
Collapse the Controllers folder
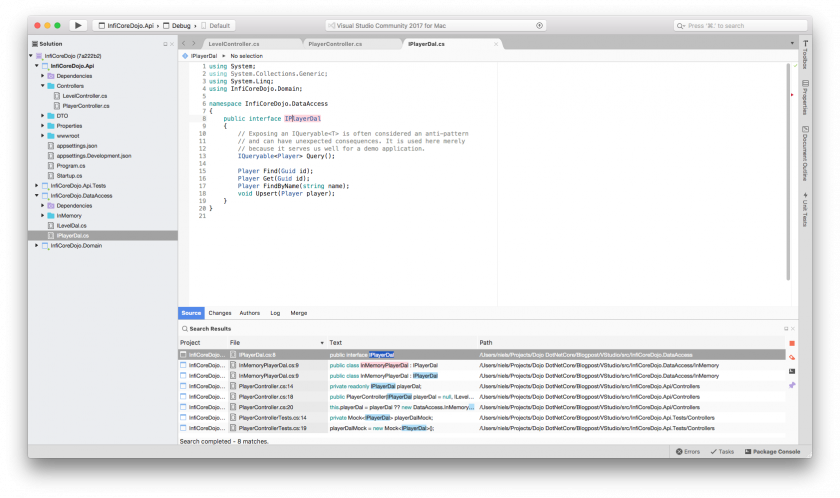[42, 86]
